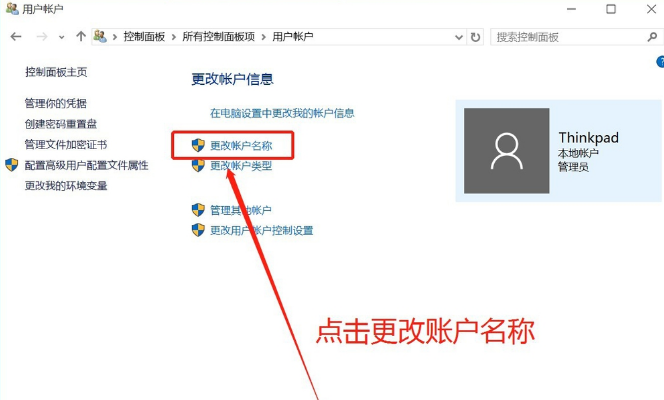Open the 更改帐户名称 link

pos(240,146)
